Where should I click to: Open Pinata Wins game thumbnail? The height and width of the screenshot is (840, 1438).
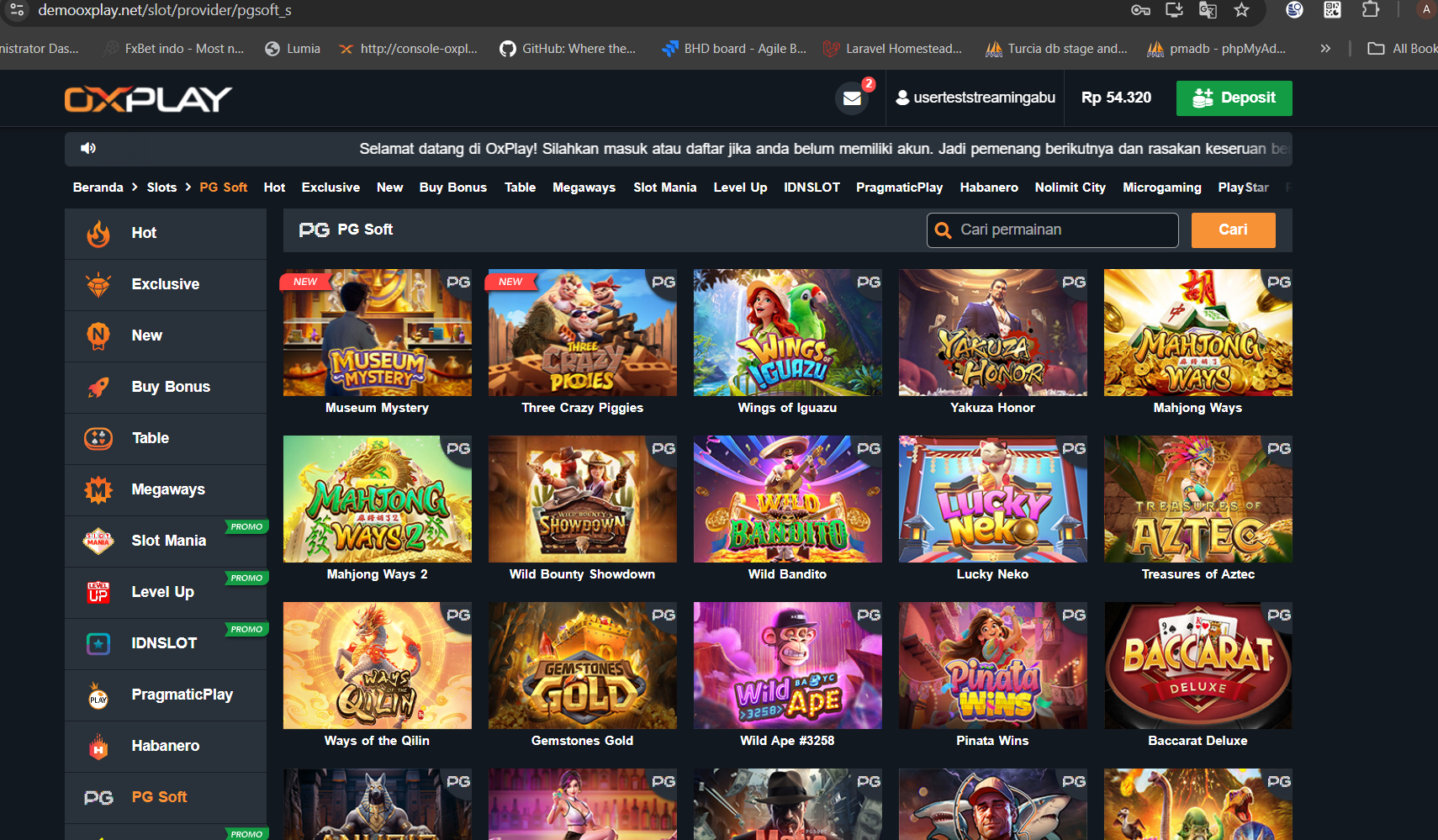[x=993, y=666]
